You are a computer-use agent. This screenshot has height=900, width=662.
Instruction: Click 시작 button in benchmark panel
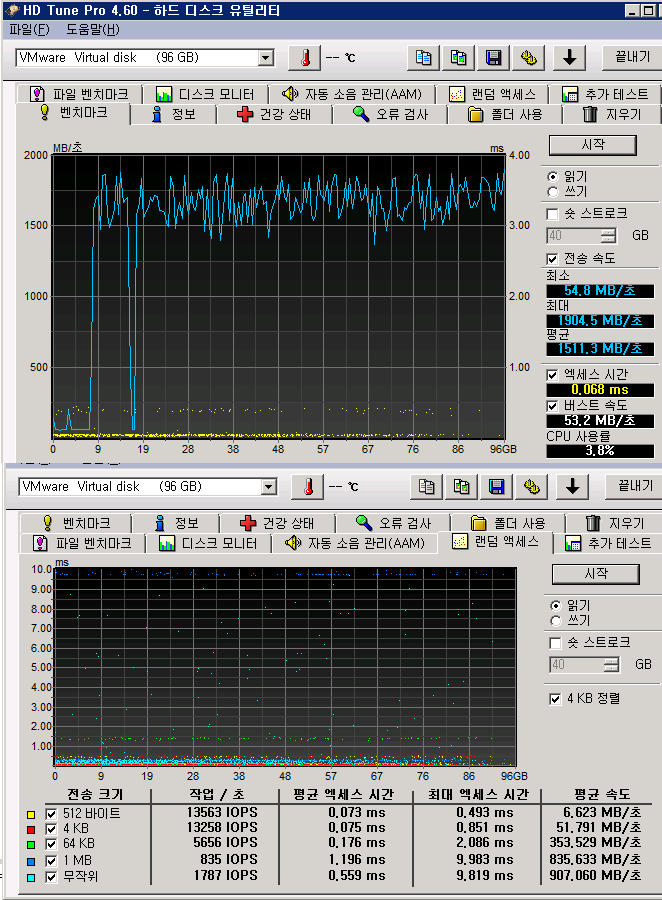tap(593, 145)
